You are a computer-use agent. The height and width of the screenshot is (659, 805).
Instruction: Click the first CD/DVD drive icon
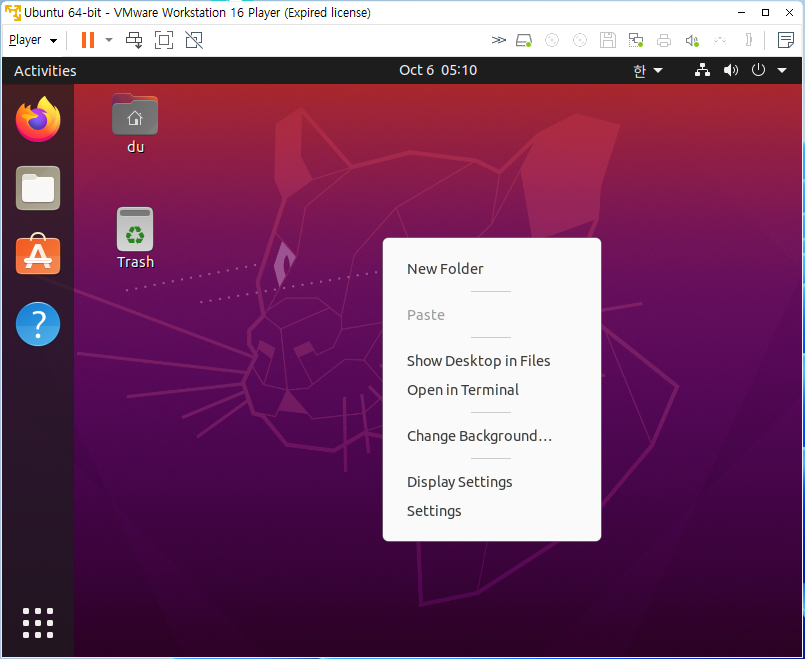[552, 40]
